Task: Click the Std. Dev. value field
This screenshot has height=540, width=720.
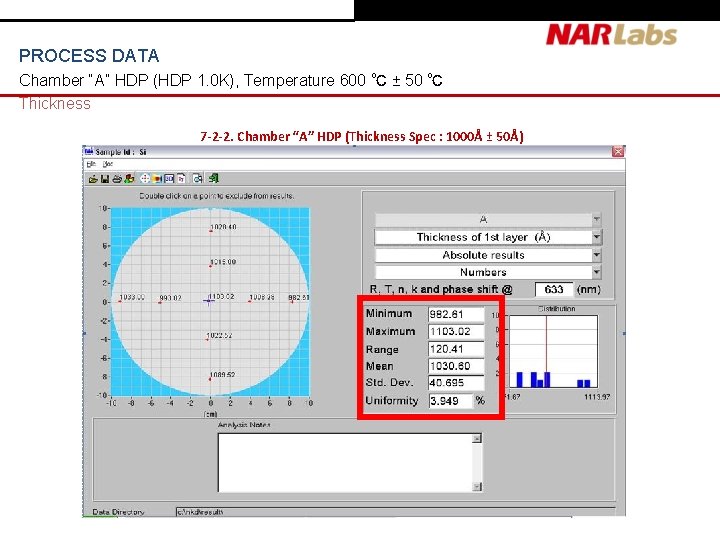Action: pos(456,382)
